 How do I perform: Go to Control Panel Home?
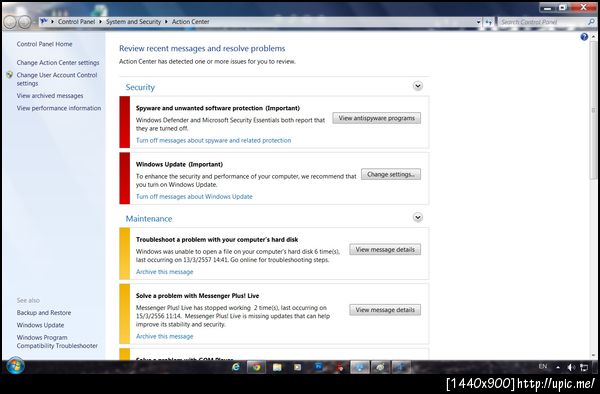tap(44, 44)
